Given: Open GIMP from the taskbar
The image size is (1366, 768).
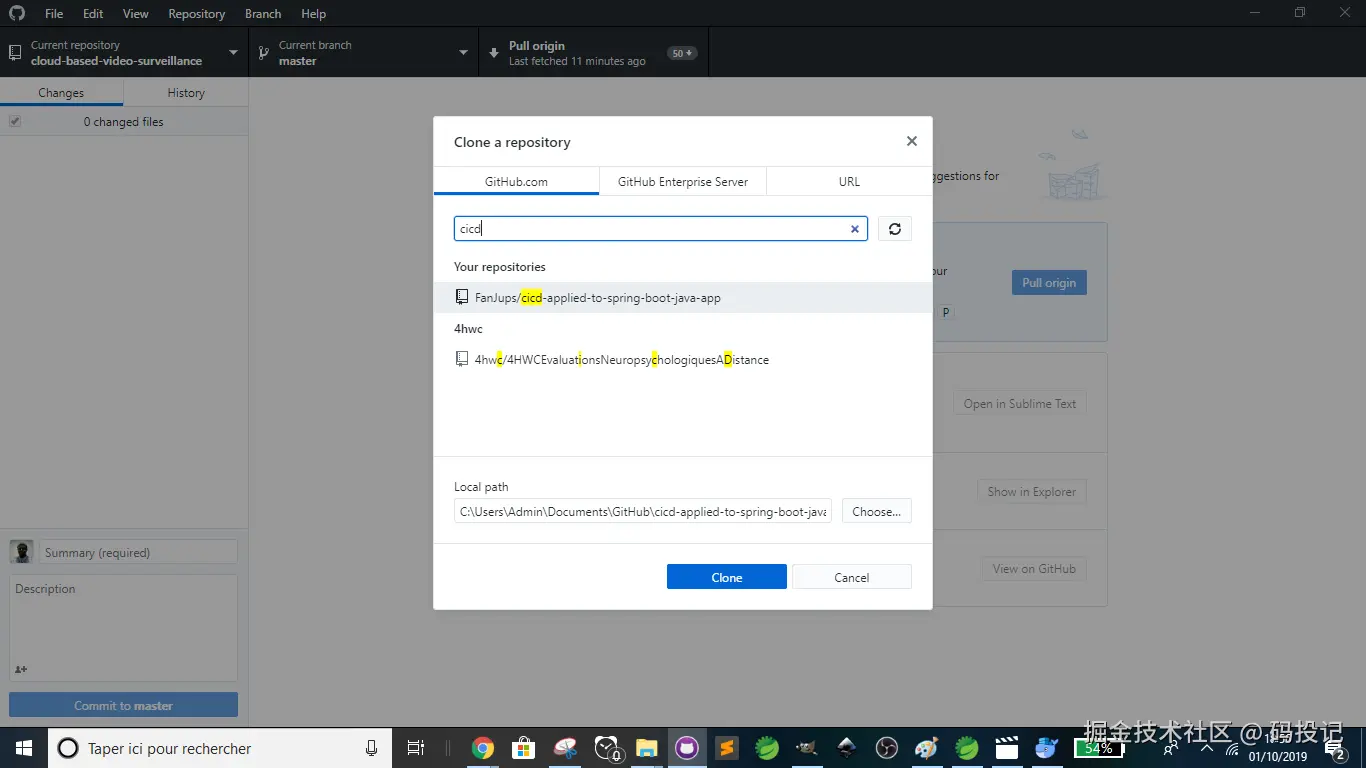Looking at the screenshot, I should (x=807, y=748).
